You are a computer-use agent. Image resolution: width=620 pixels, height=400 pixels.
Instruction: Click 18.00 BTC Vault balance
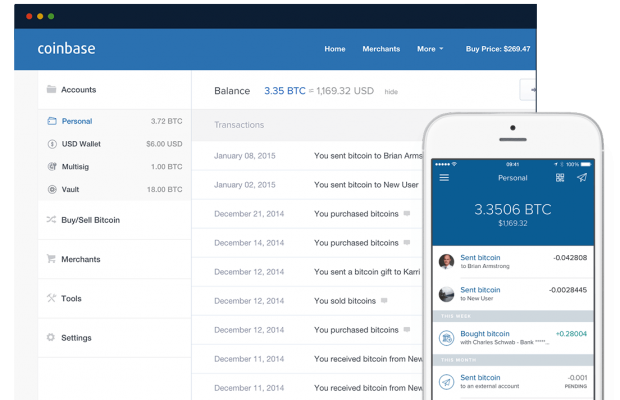(x=164, y=189)
